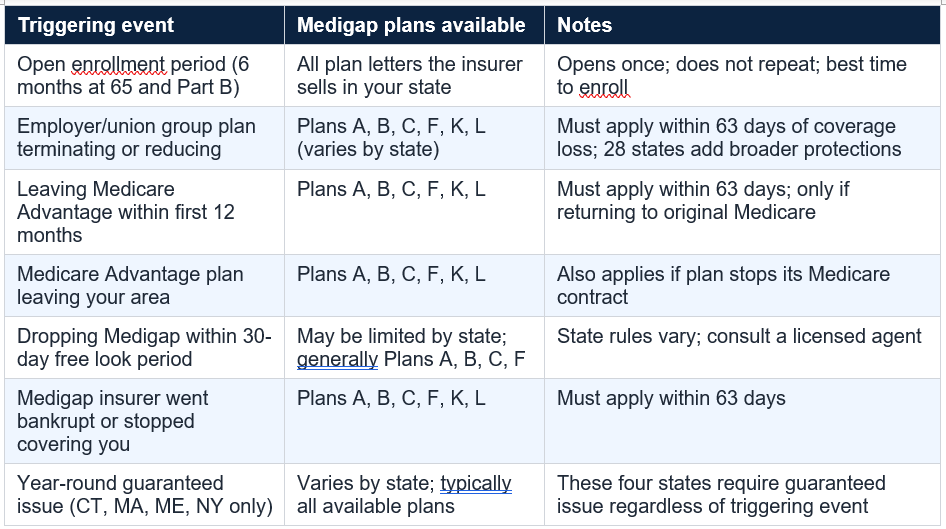Screen dimensions: 946x529
Task: Select 'Dropping Medigap within 30-day free look' cell
Action: [x=144, y=348]
